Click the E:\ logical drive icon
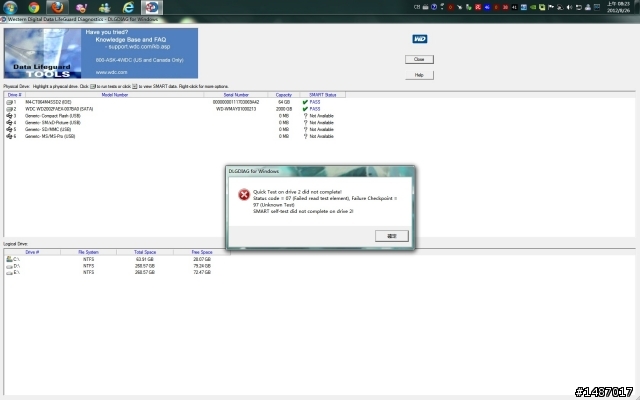640x400 pixels. pos(9,272)
